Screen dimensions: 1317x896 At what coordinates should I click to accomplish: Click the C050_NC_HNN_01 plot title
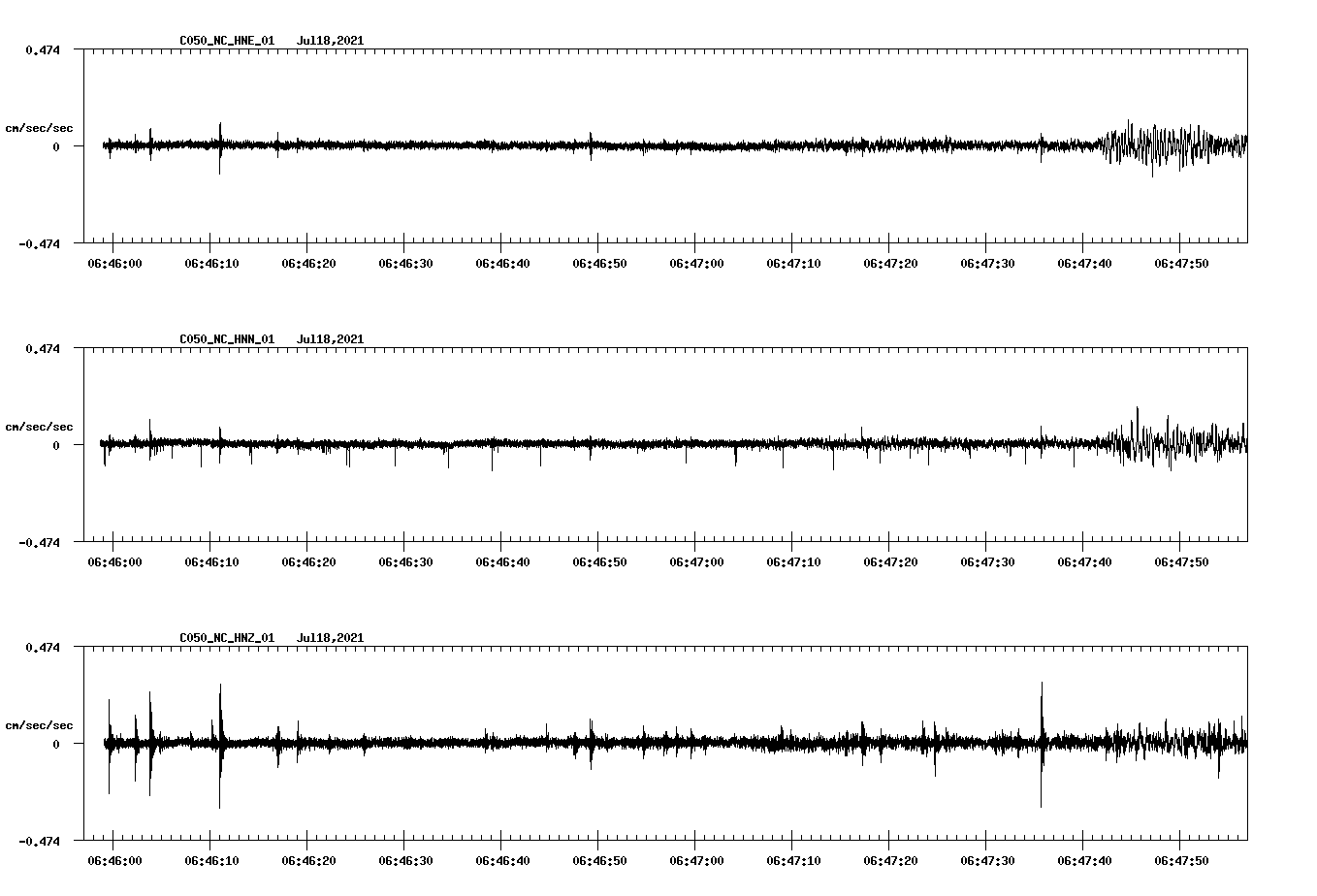click(227, 339)
